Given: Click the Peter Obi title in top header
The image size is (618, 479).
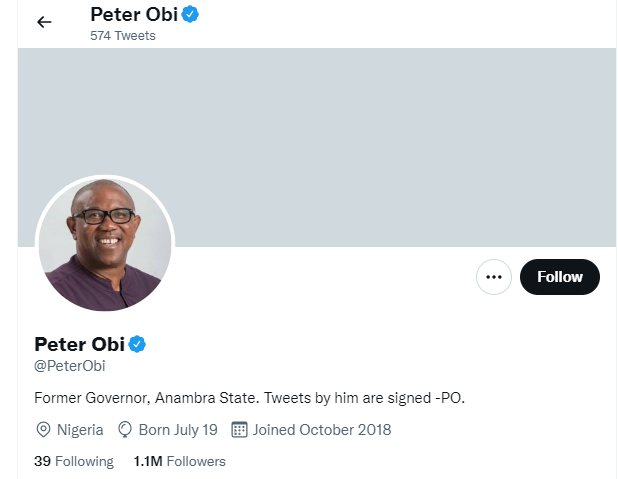Looking at the screenshot, I should 132,15.
